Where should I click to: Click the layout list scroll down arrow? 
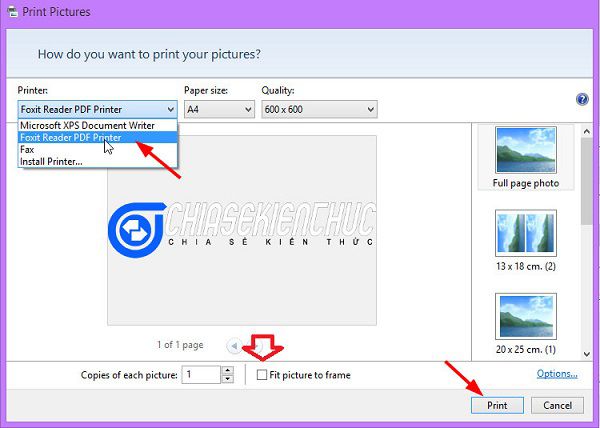click(x=587, y=354)
